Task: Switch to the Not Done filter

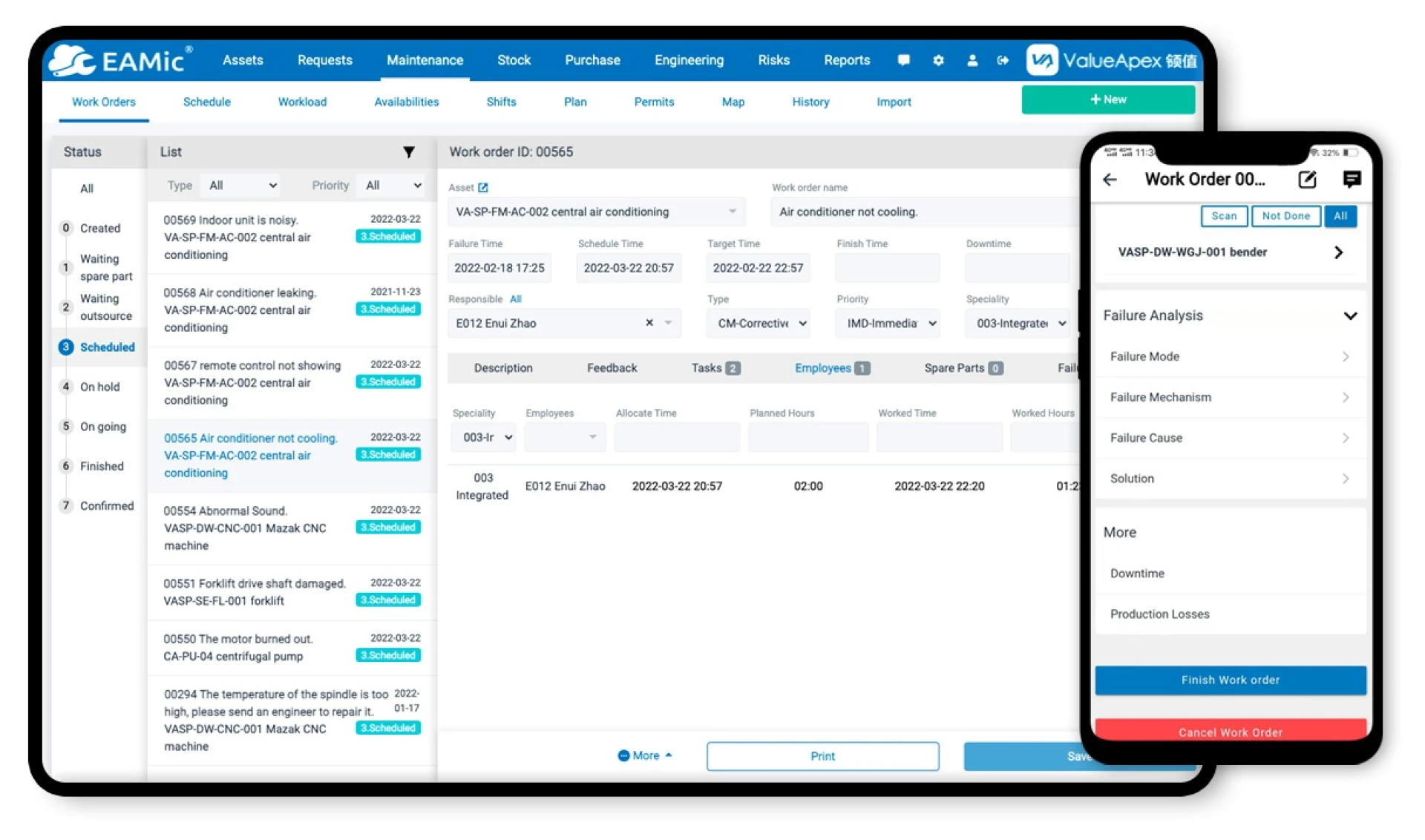Action: pos(1285,216)
